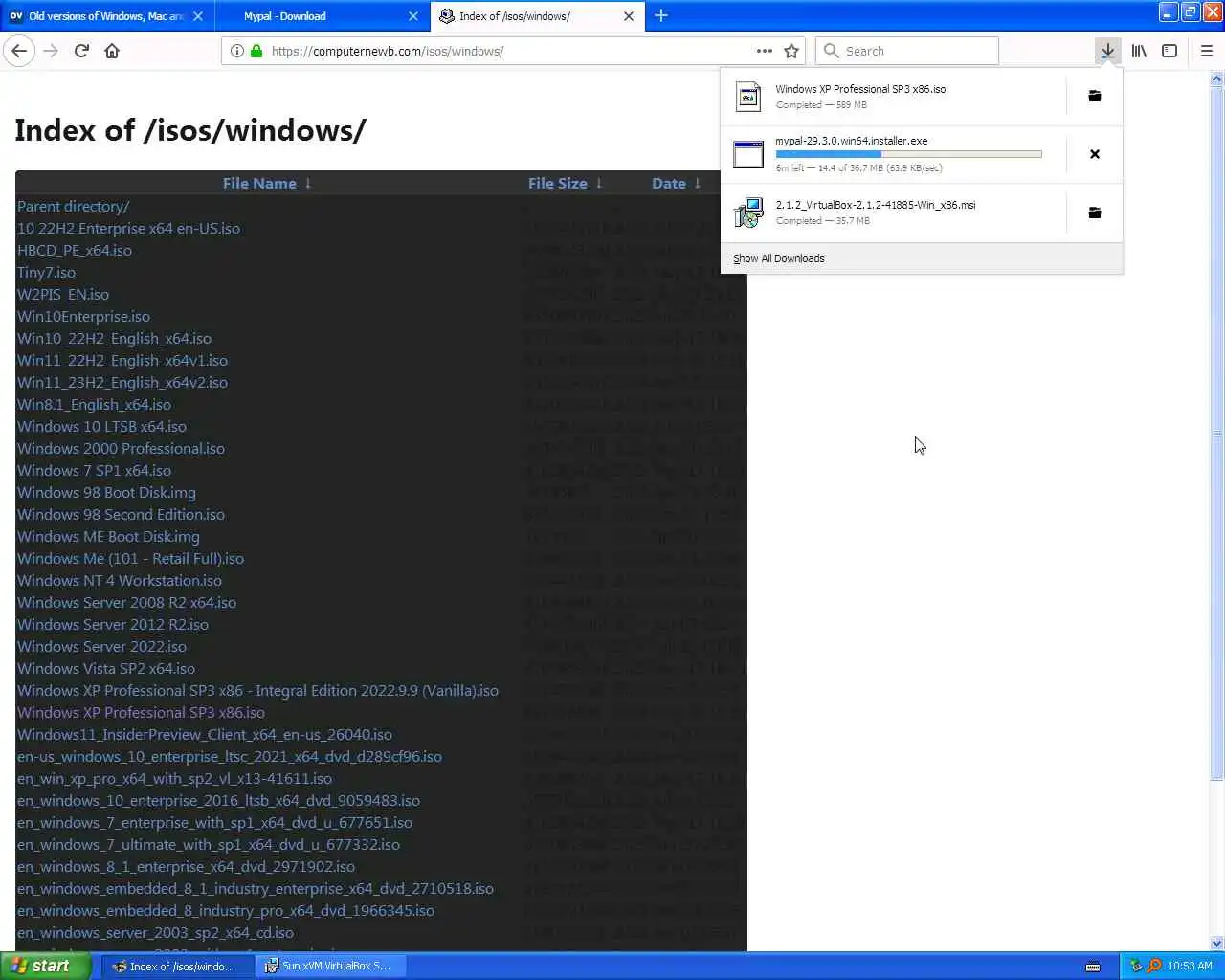The height and width of the screenshot is (980, 1225).
Task: Click the mypal download progress bar
Action: coord(908,154)
